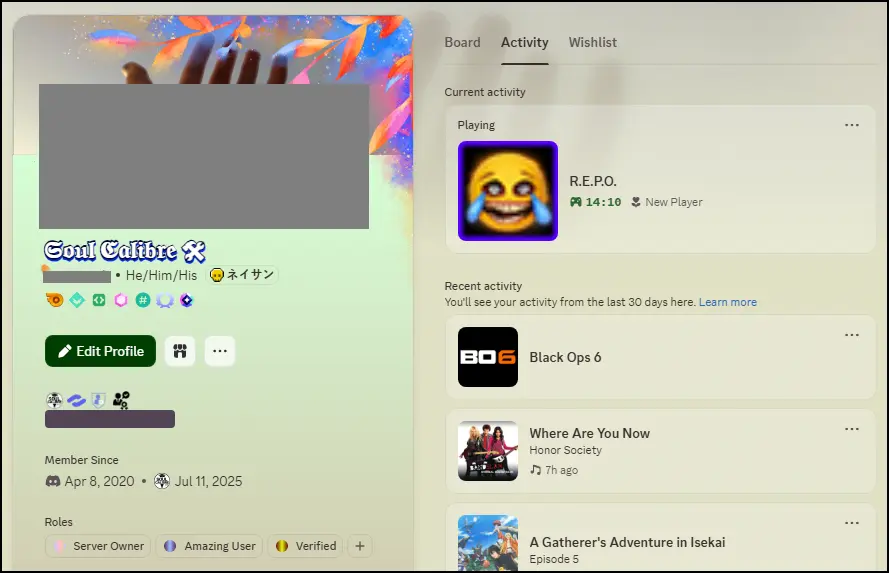Click the Apr 8, 2020 join date
The width and height of the screenshot is (889, 573).
tap(99, 481)
